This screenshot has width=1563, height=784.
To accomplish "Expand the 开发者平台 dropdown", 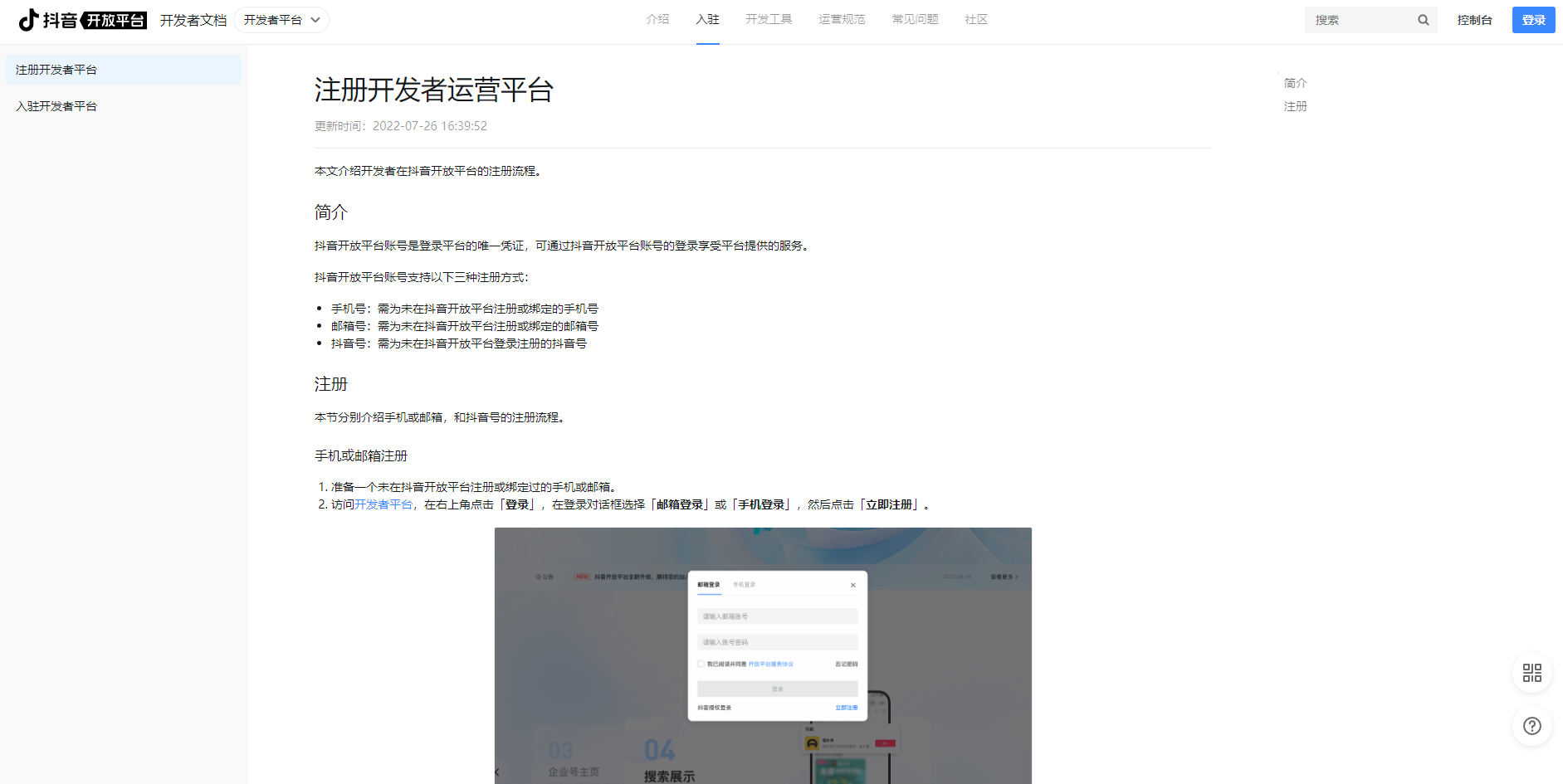I will pos(281,20).
